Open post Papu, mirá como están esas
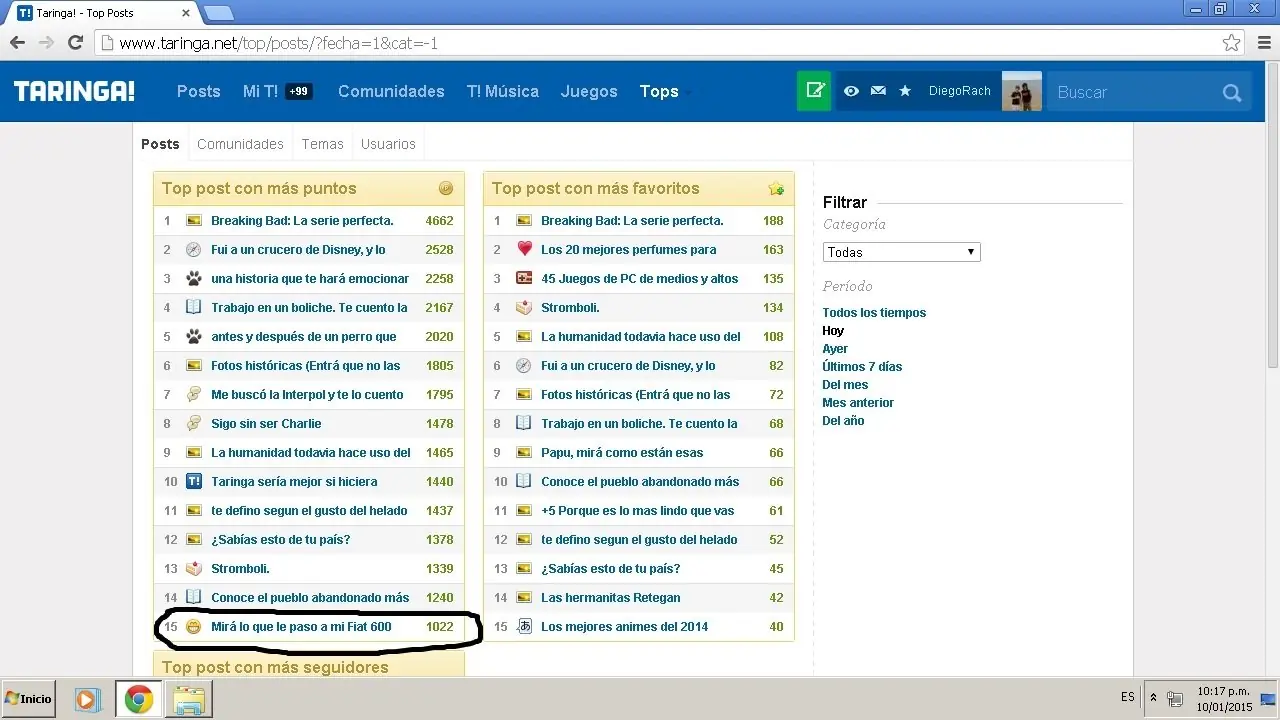 pyautogui.click(x=622, y=453)
